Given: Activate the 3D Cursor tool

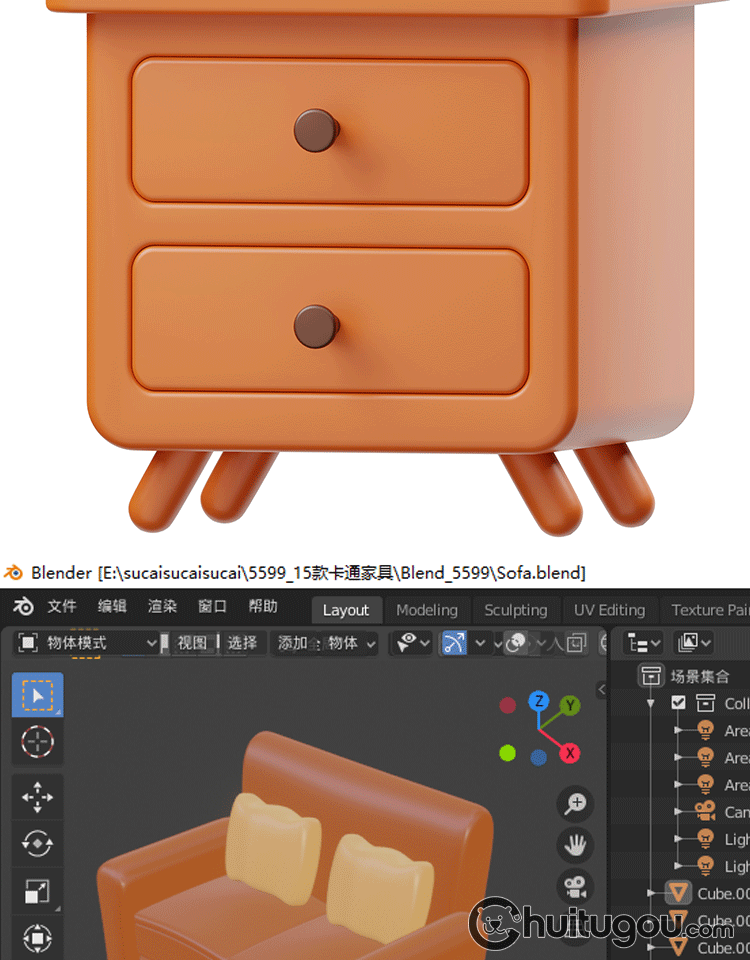Looking at the screenshot, I should click(x=37, y=742).
